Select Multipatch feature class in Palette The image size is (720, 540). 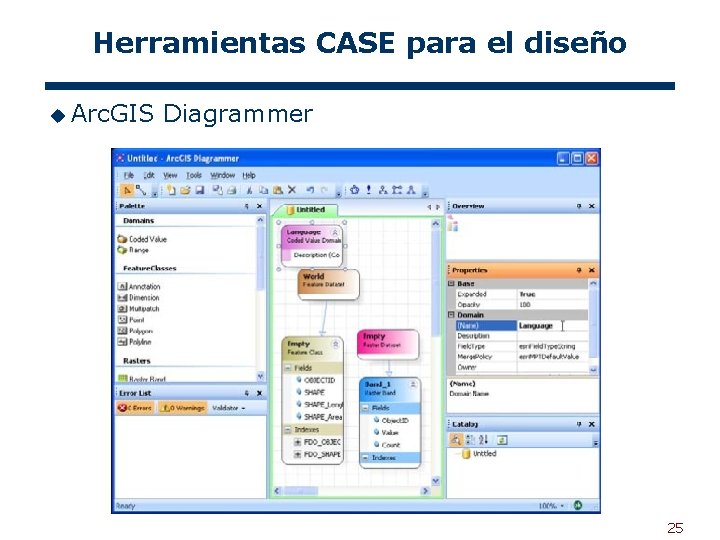[139, 309]
